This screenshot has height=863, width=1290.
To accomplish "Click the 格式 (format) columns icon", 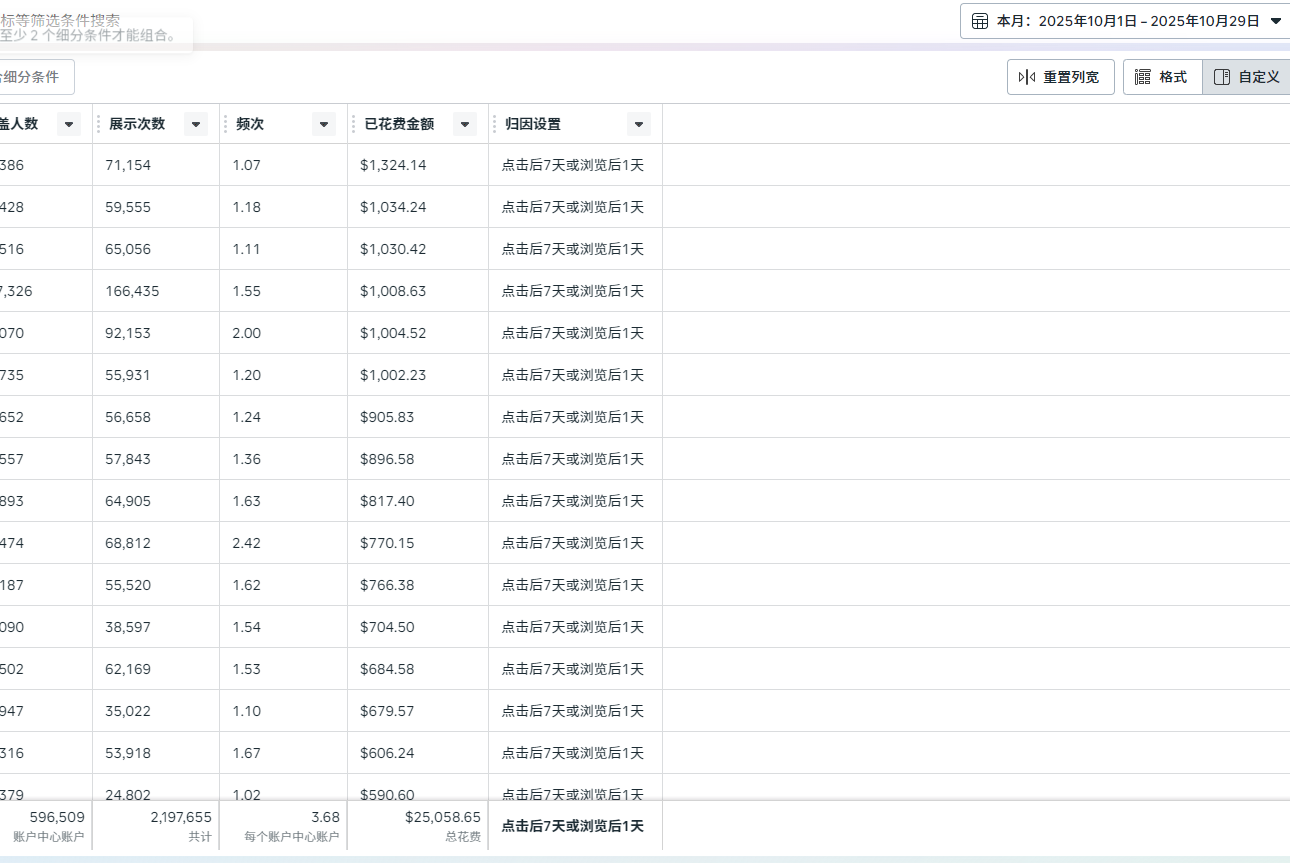I will [1143, 77].
